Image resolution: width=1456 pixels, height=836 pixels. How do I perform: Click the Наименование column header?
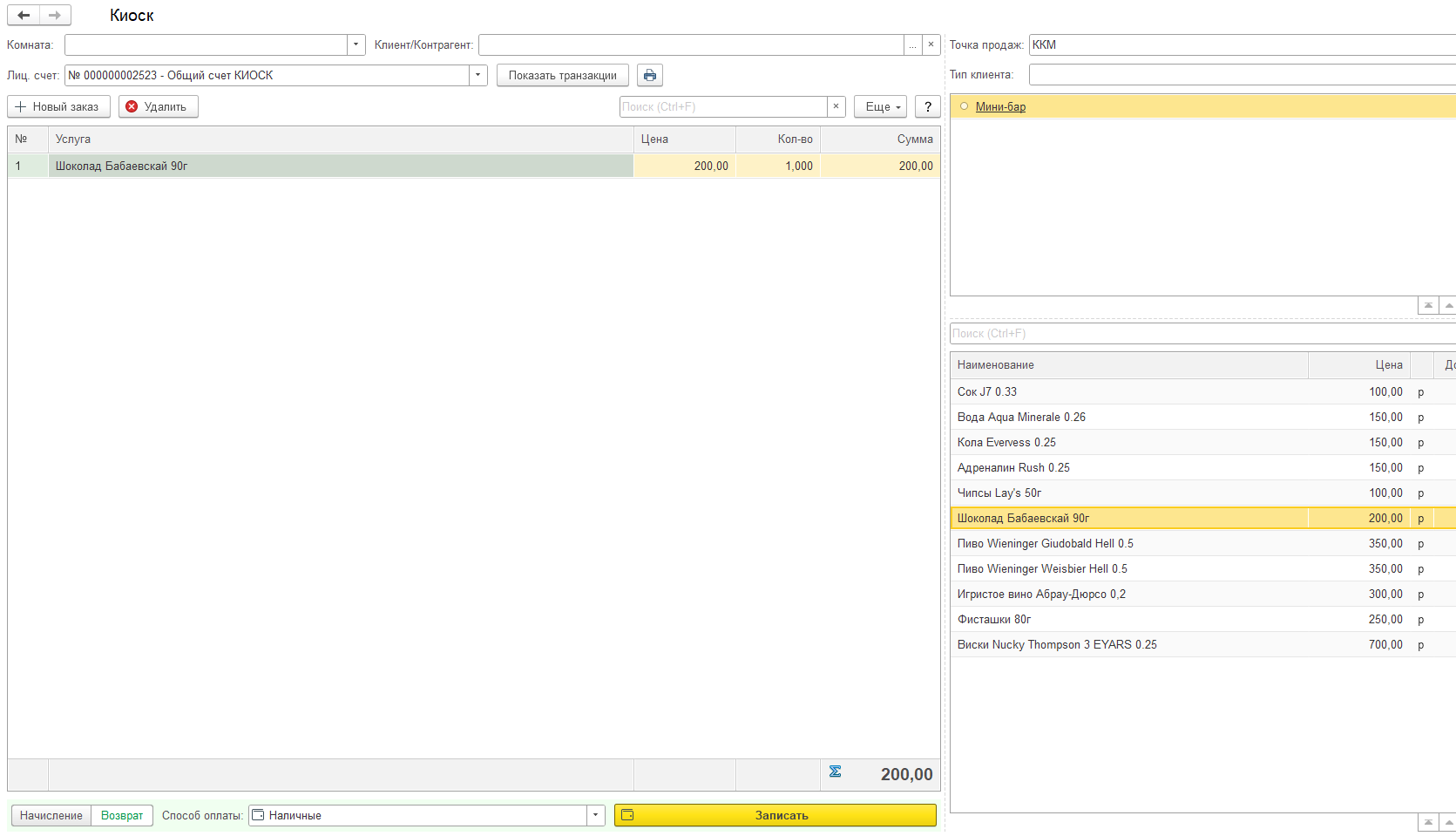pos(1129,364)
